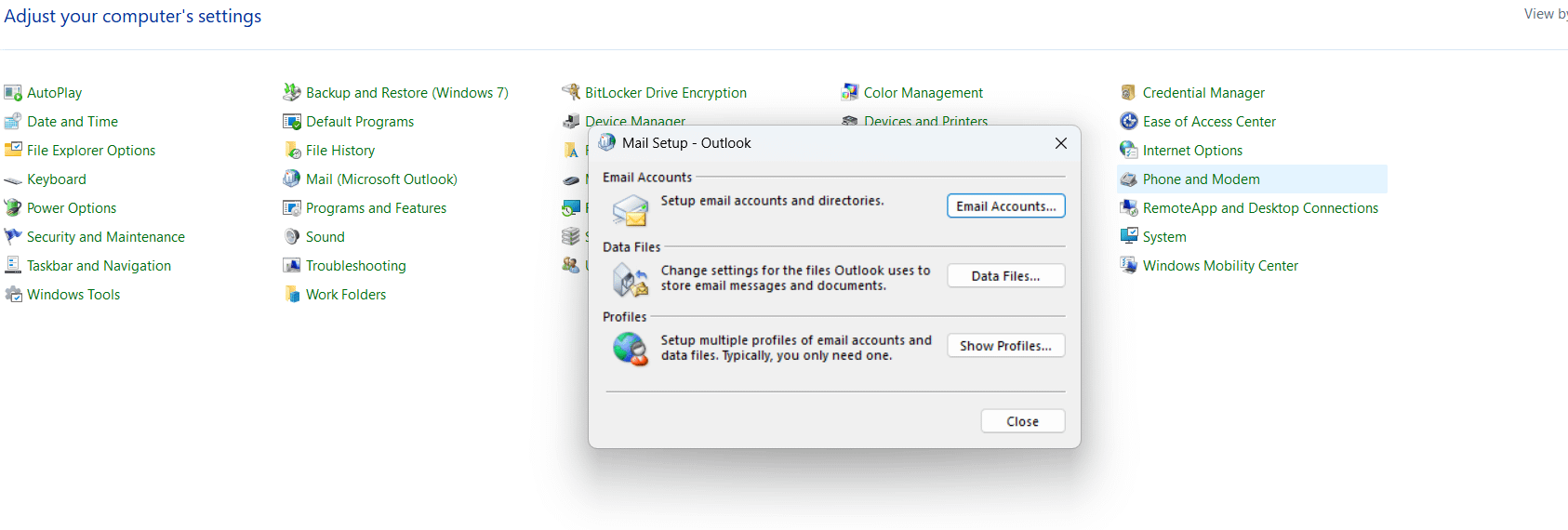This screenshot has height=530, width=1568.
Task: Open the Sound speaker icon
Action: (x=292, y=237)
